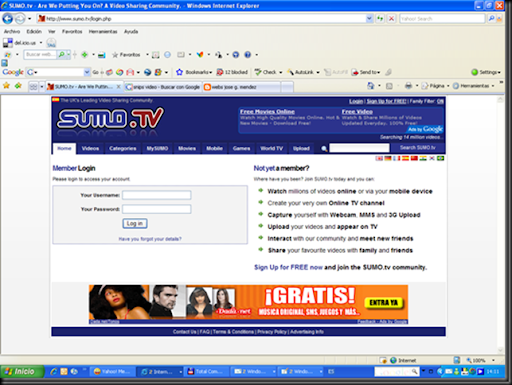Viewport: 512px width, 385px height.
Task: Open the Favoritos menu in menu bar
Action: [x=72, y=31]
